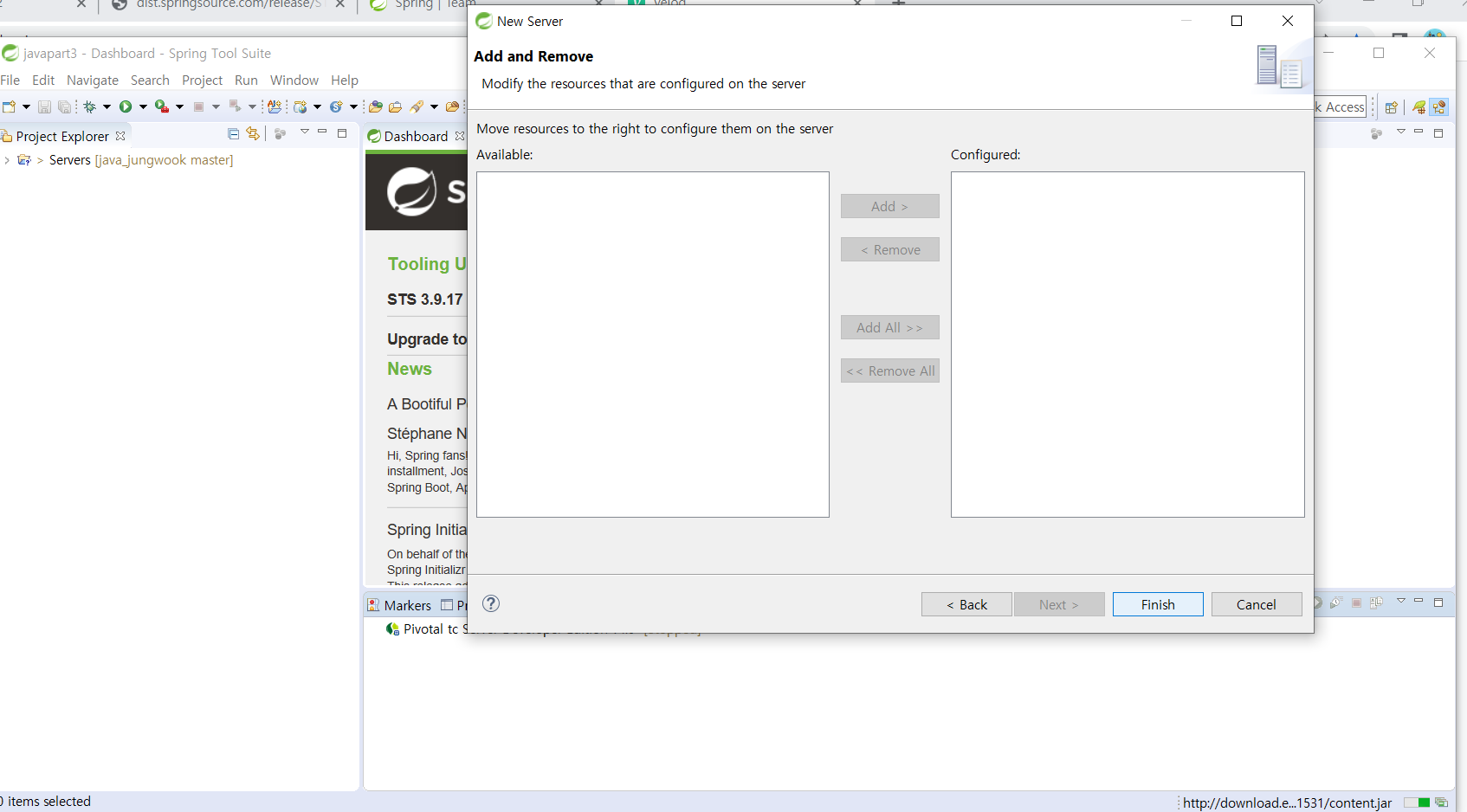
Task: Click the Save toolbar icon
Action: point(44,106)
